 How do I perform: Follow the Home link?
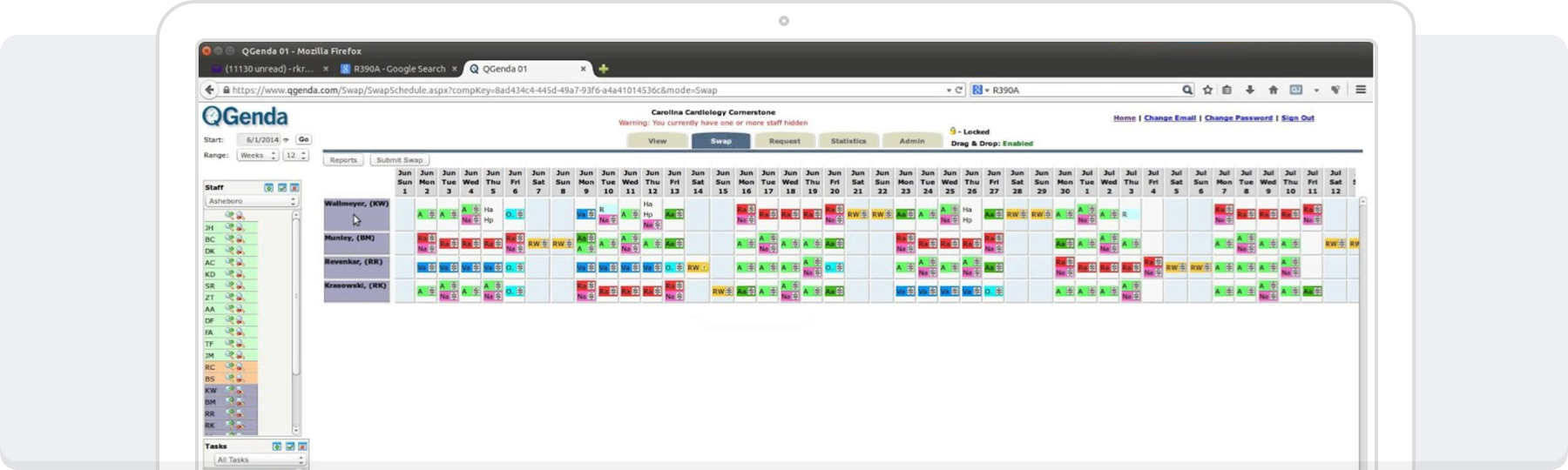pyautogui.click(x=1125, y=117)
